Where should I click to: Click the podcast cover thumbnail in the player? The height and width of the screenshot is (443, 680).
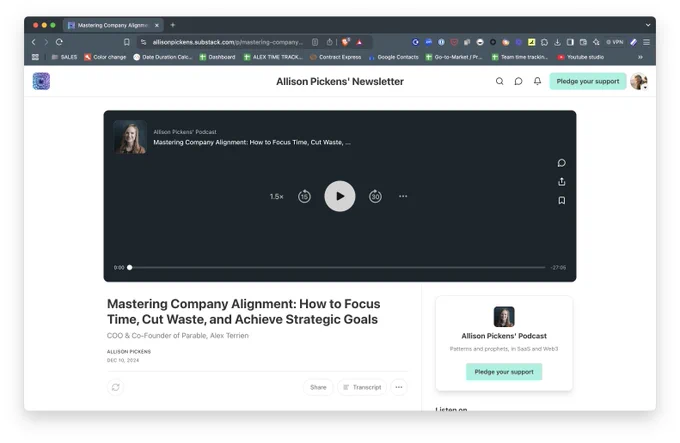pyautogui.click(x=130, y=137)
